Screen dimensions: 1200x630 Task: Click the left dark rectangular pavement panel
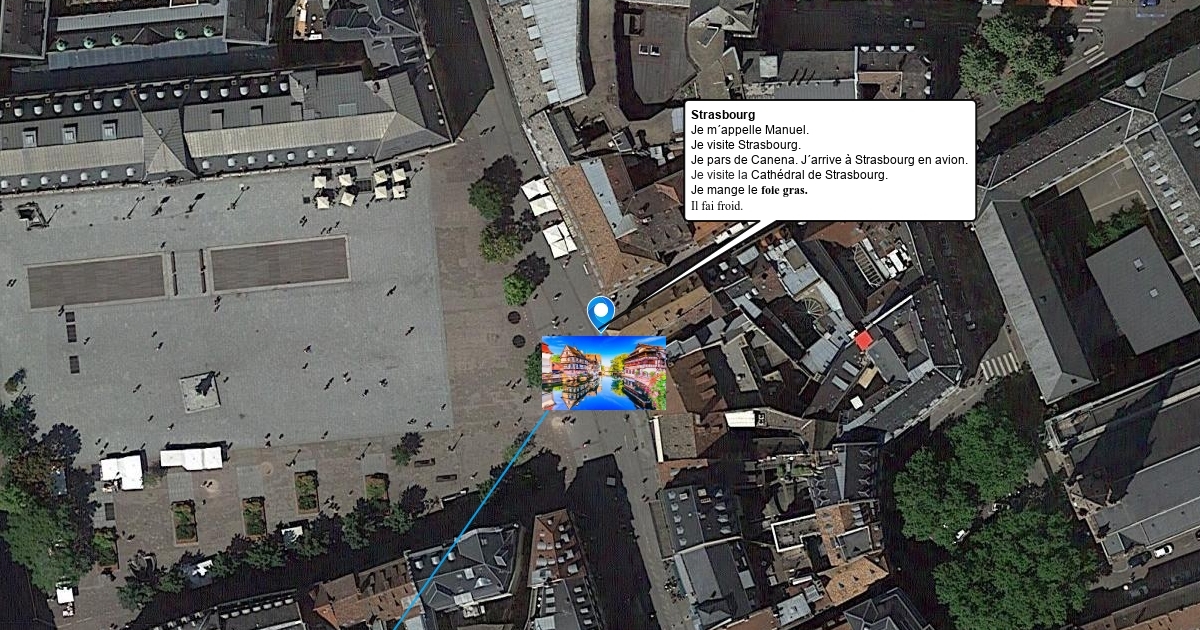coord(96,280)
